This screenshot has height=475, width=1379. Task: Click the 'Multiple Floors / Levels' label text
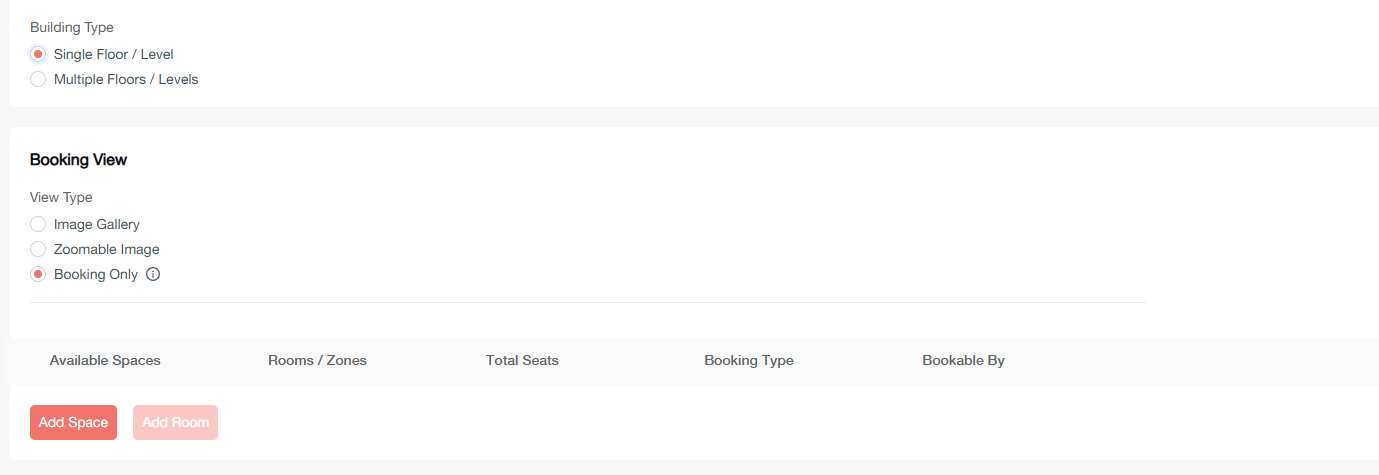click(x=126, y=79)
